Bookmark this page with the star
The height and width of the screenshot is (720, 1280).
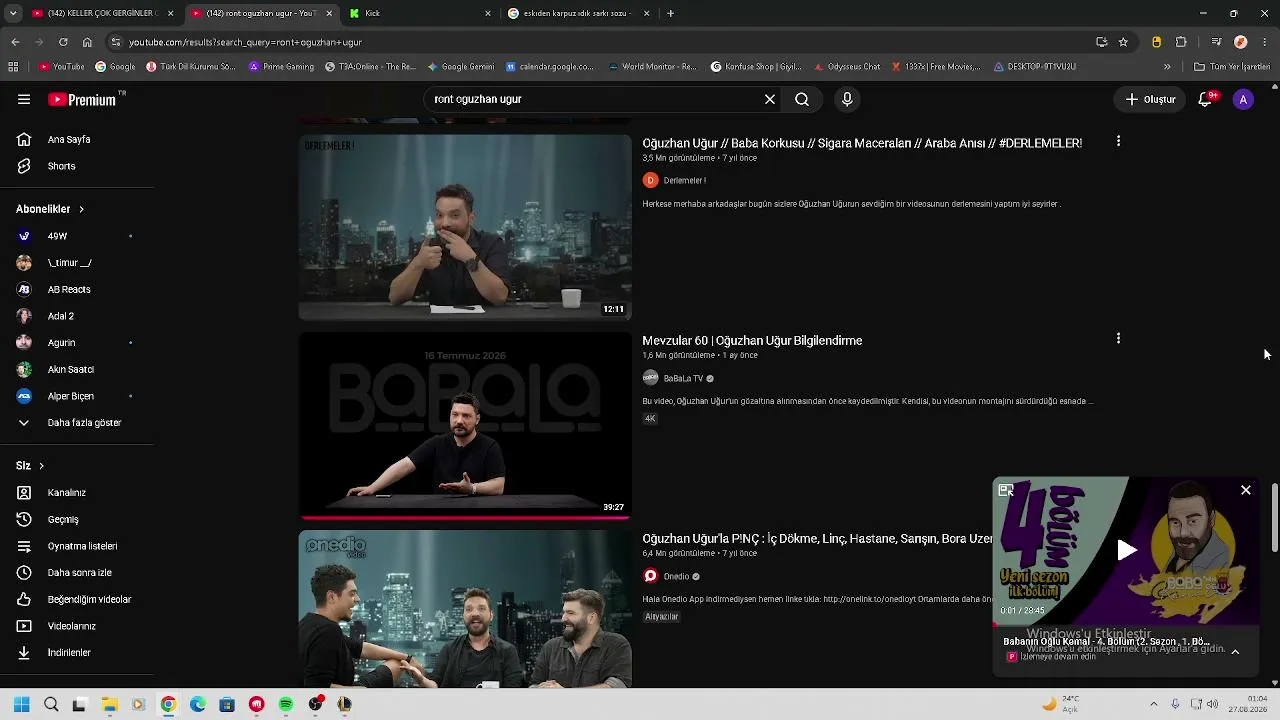(1123, 42)
